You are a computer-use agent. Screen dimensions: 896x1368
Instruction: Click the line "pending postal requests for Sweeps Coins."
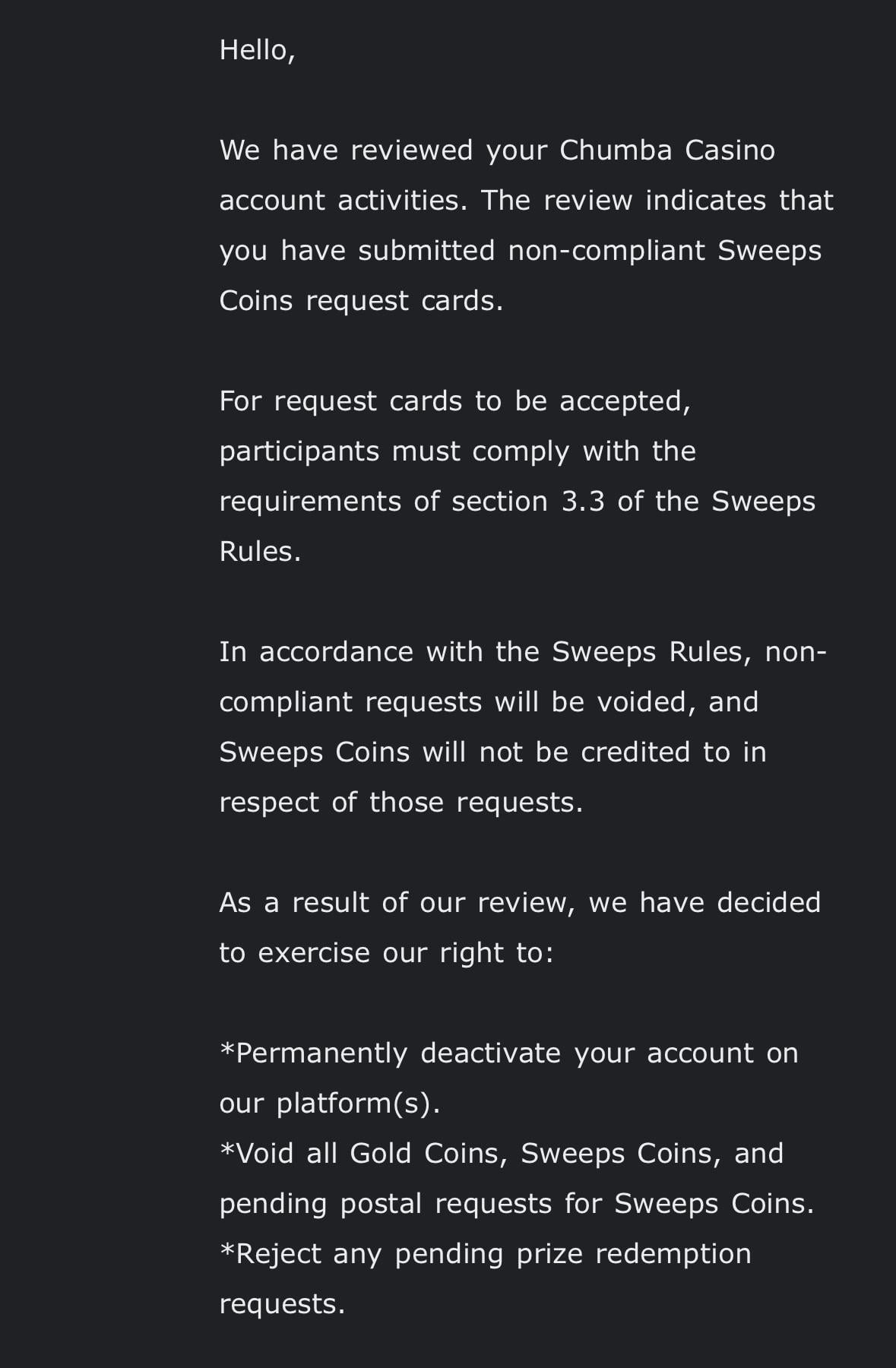(x=517, y=1205)
